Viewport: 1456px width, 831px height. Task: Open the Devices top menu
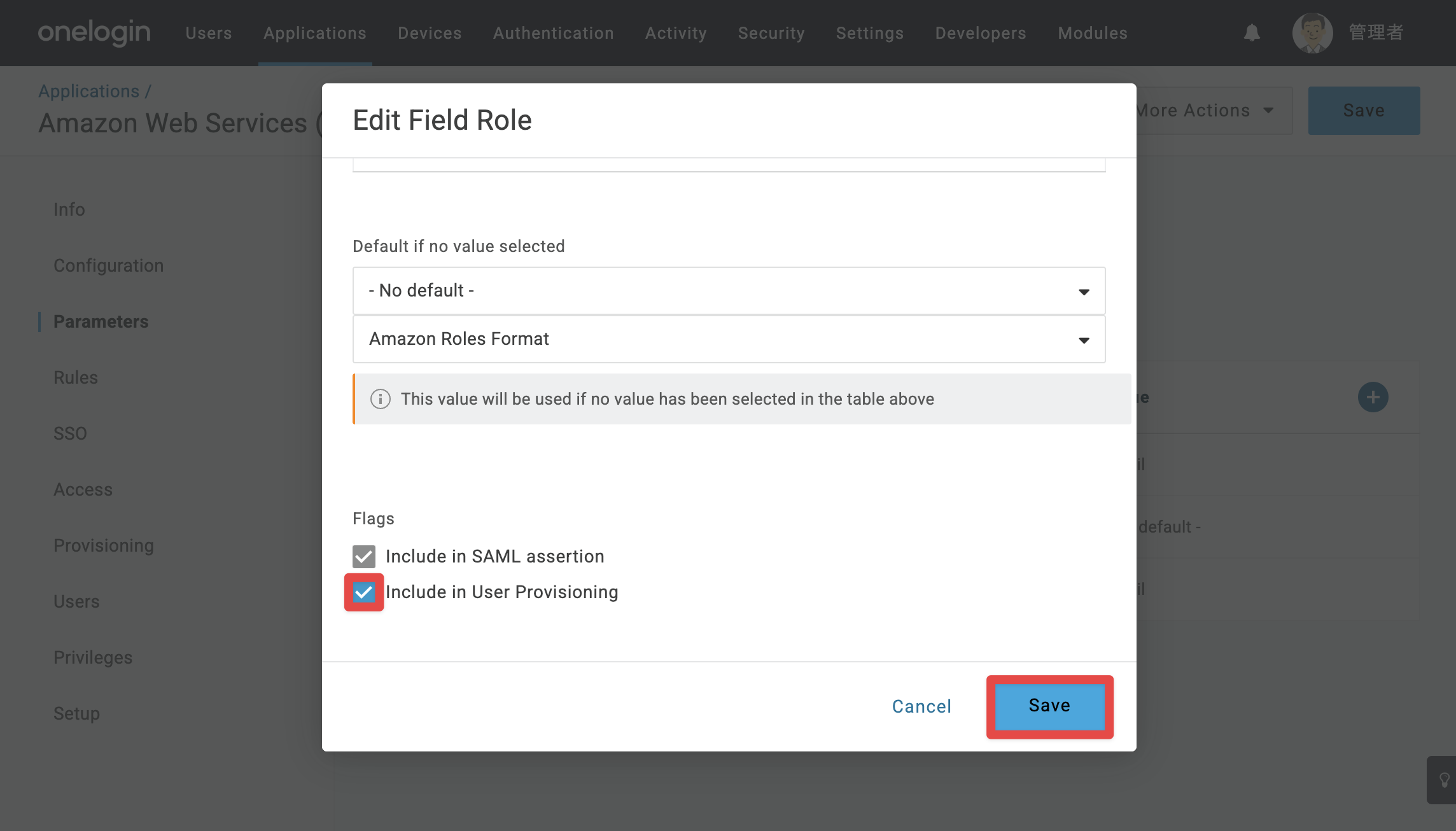(430, 33)
